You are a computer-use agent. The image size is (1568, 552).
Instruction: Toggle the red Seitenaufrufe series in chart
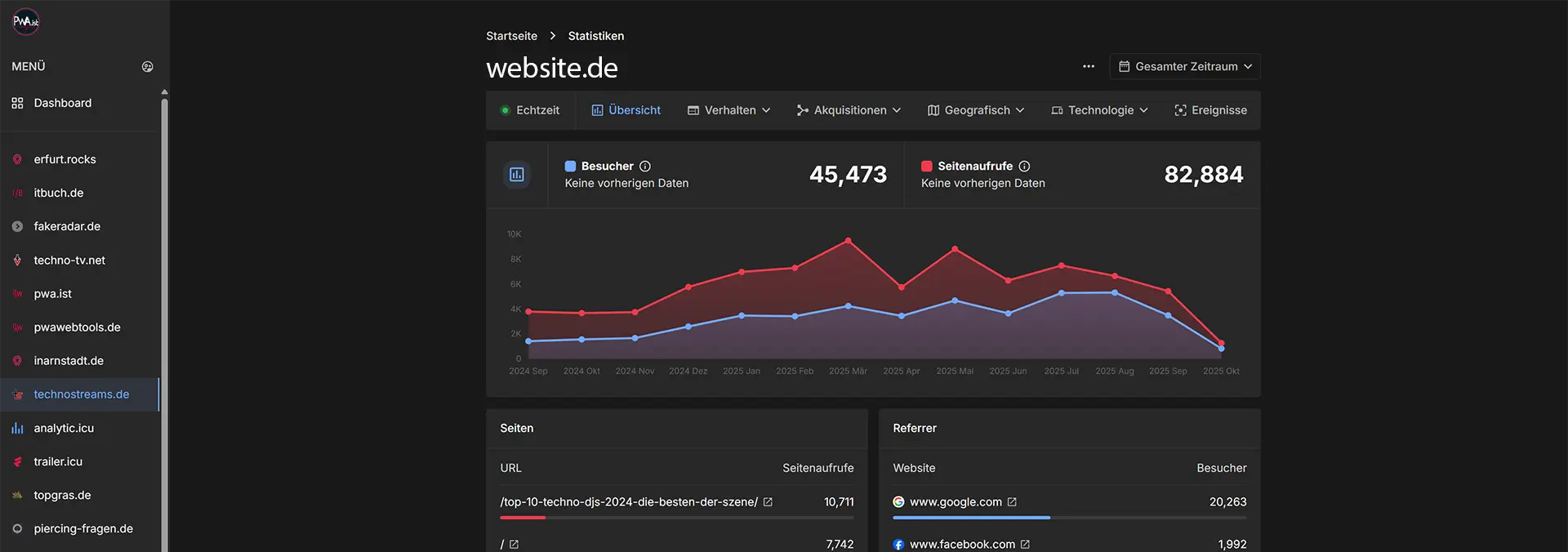pyautogui.click(x=926, y=167)
